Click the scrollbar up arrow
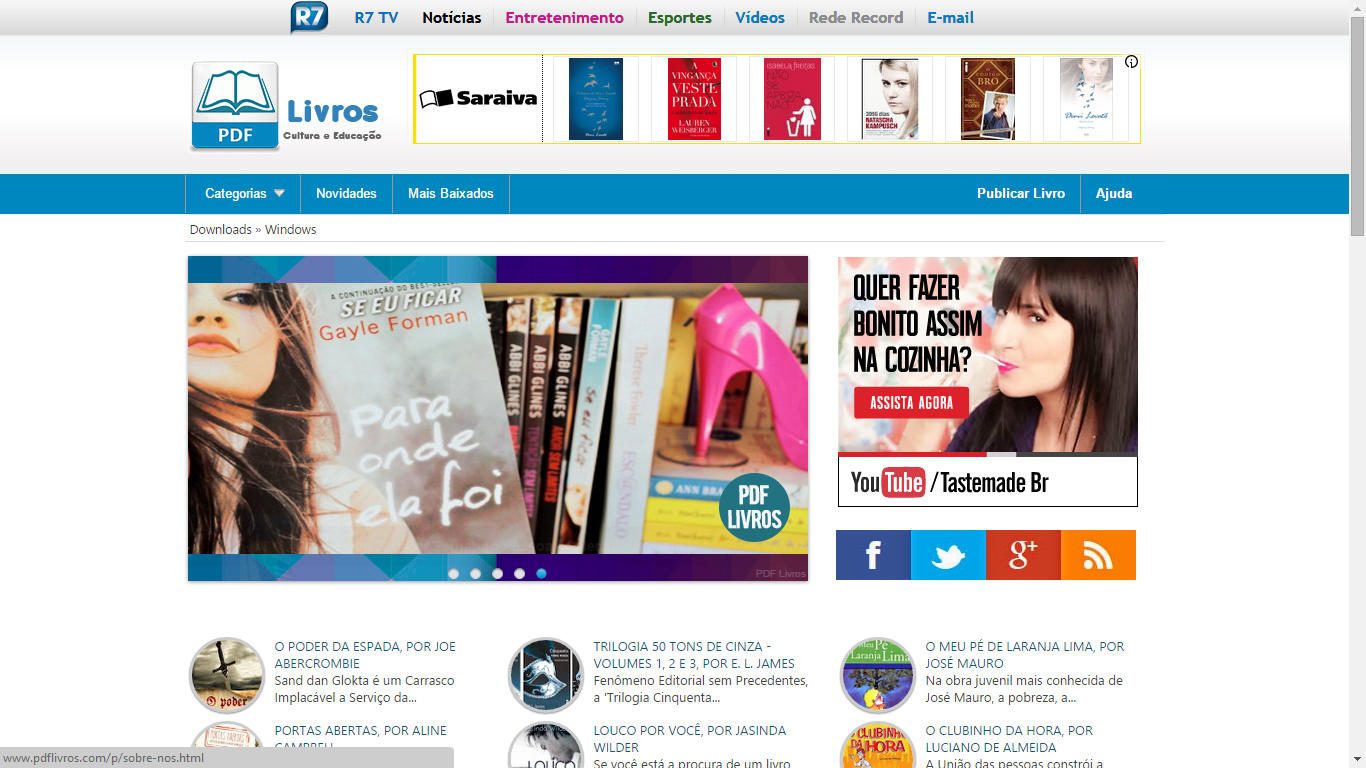The image size is (1366, 768). tap(1357, 8)
